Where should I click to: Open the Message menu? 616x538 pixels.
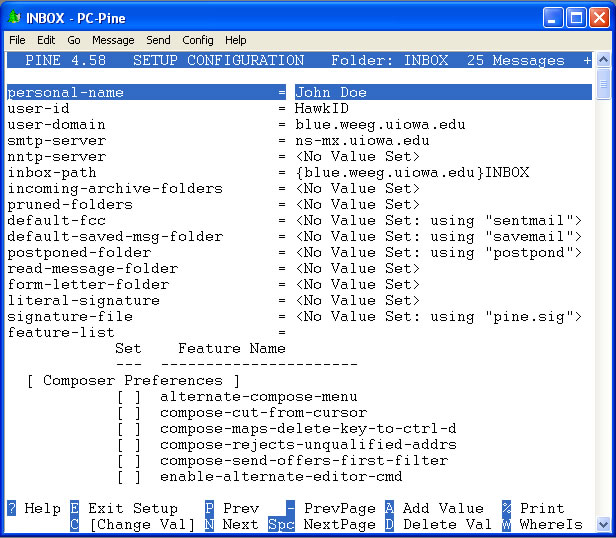tap(113, 40)
